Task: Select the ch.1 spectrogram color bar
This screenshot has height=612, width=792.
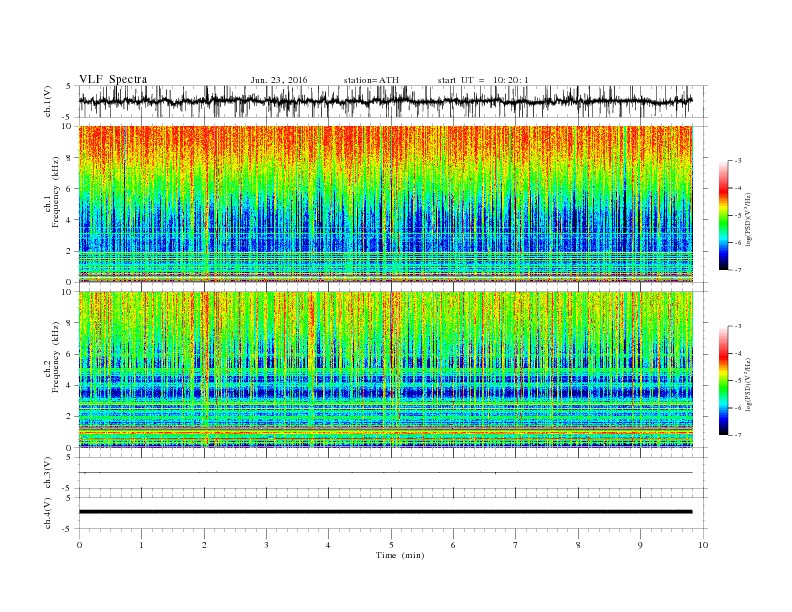Action: click(724, 215)
